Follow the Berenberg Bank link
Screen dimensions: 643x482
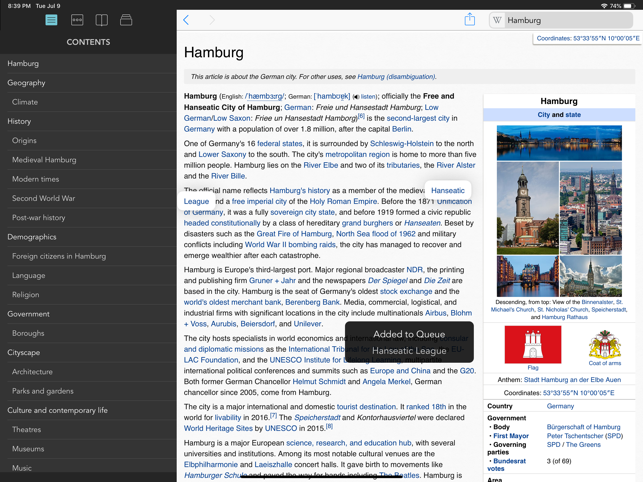click(x=312, y=302)
